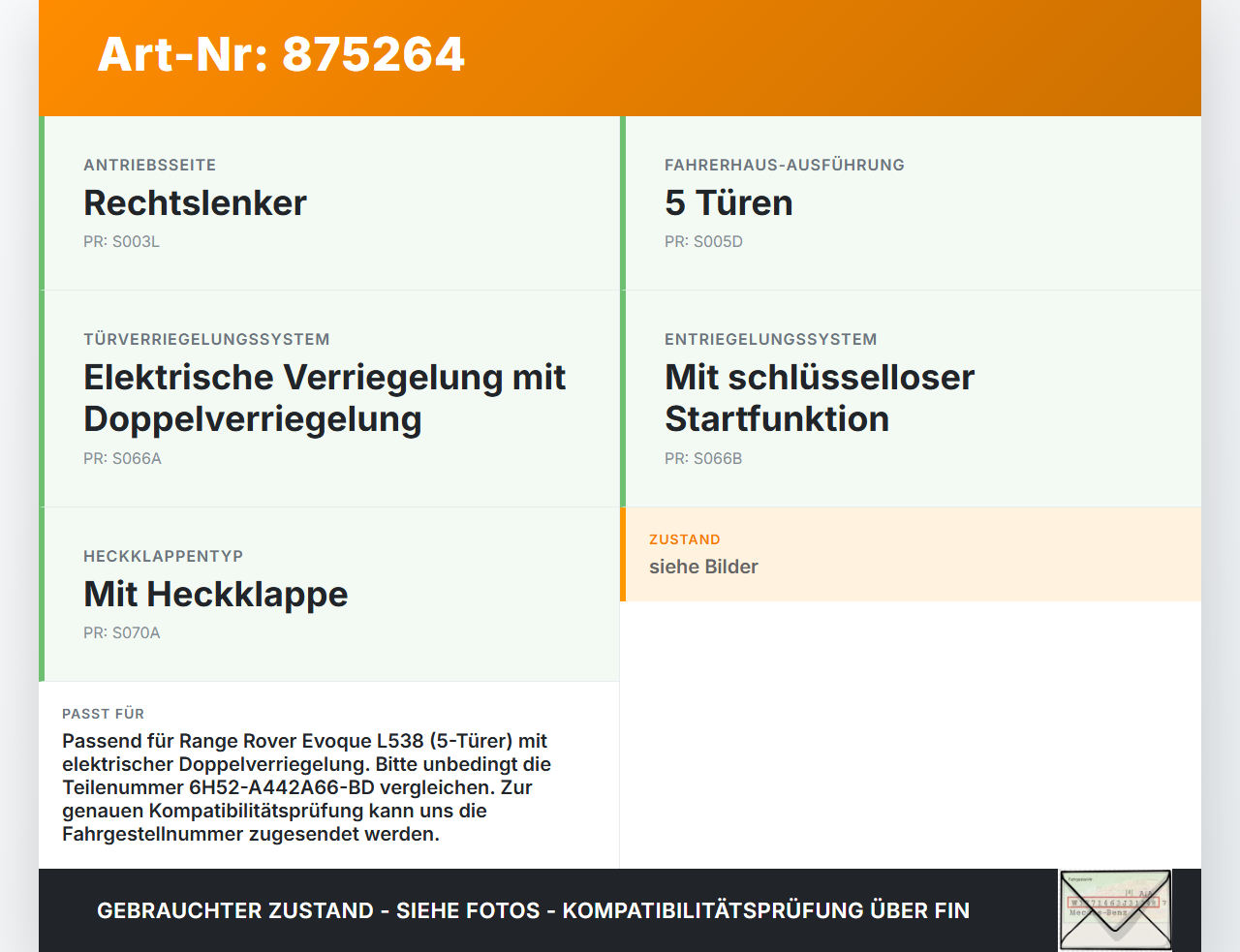Click PR code S070A

point(122,633)
